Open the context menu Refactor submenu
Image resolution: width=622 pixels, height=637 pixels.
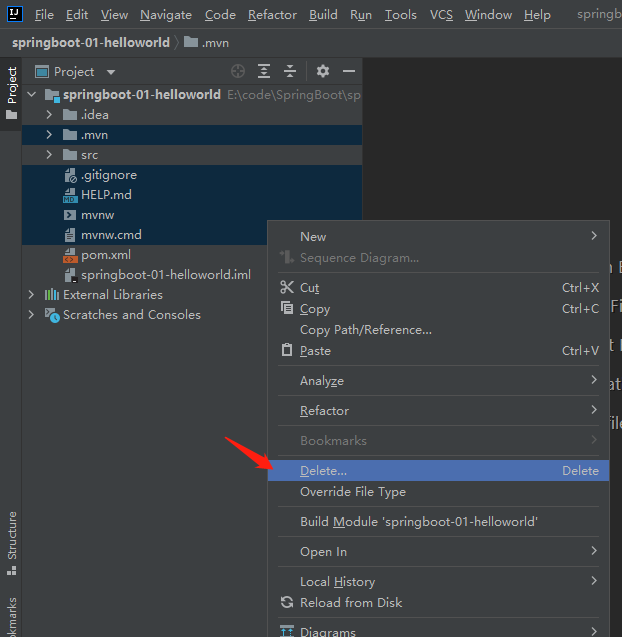(x=438, y=411)
